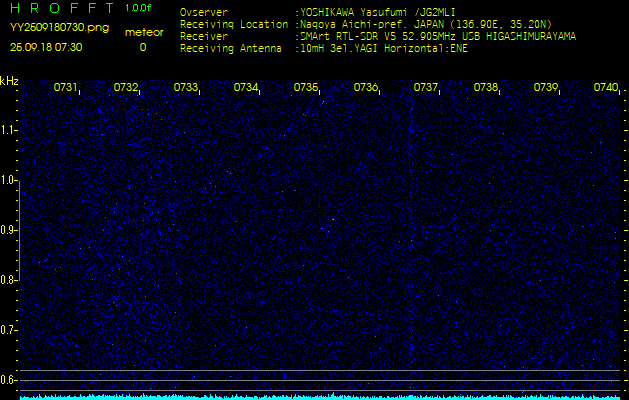Viewport: 629px width, 400px height.
Task: Click the date stamp 26.09.18 07:30
Action: (46, 47)
